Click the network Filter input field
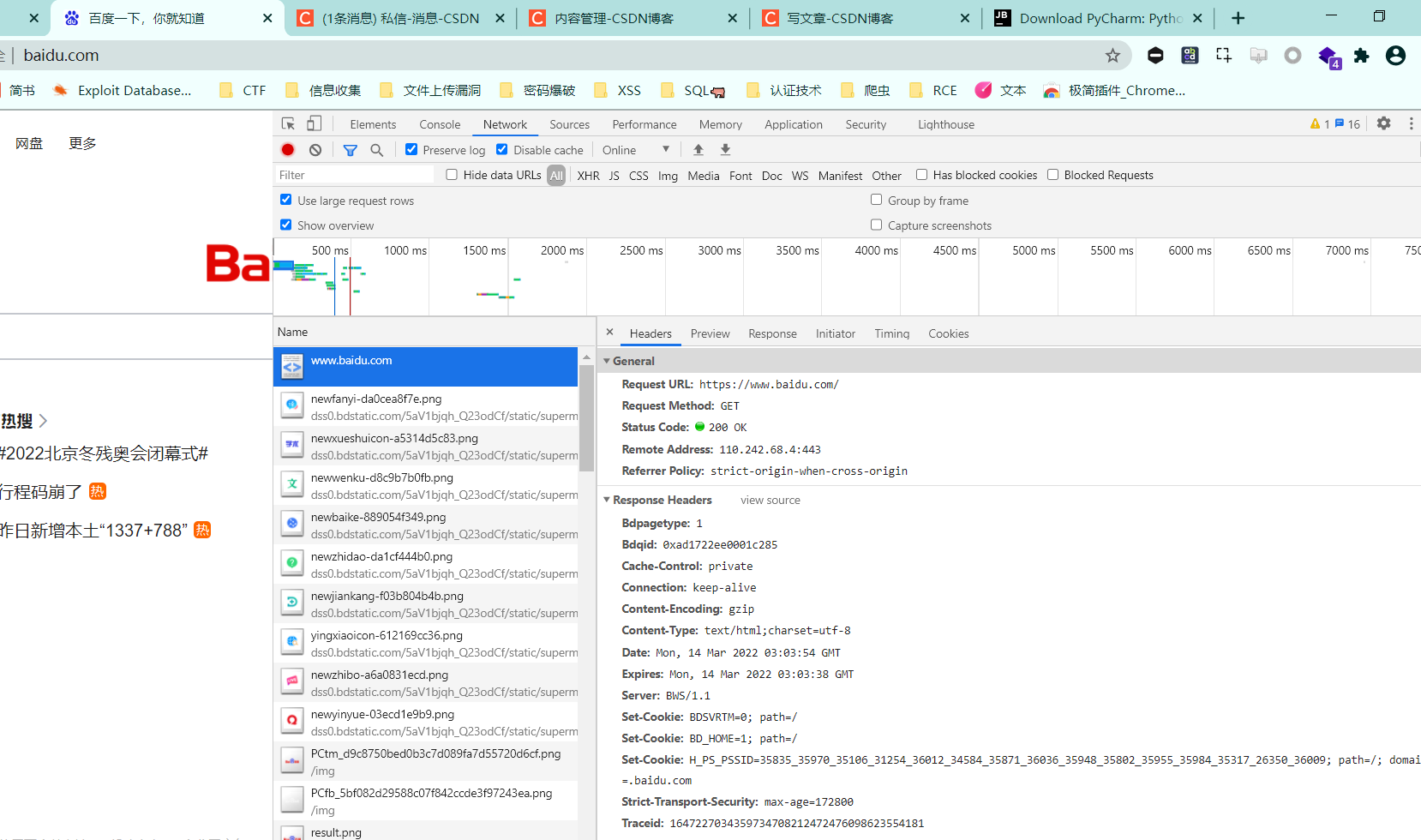Image resolution: width=1421 pixels, height=840 pixels. click(x=354, y=175)
